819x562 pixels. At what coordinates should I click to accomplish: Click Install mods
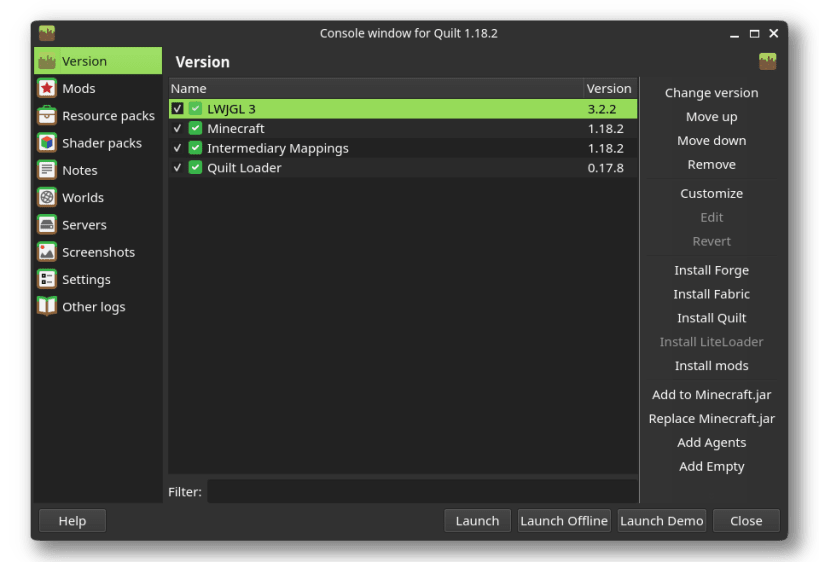pos(711,366)
